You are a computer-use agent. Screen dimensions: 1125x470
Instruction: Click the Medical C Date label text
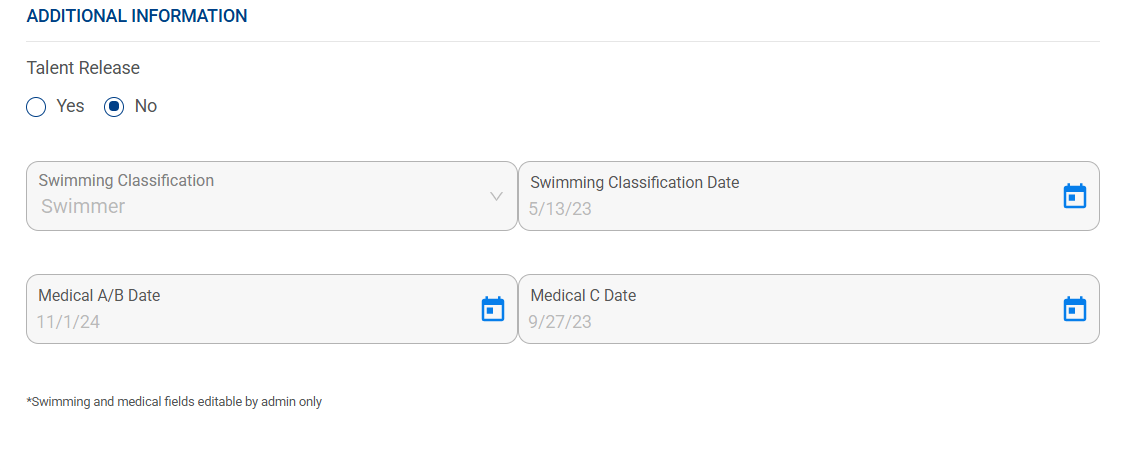[x=583, y=296]
